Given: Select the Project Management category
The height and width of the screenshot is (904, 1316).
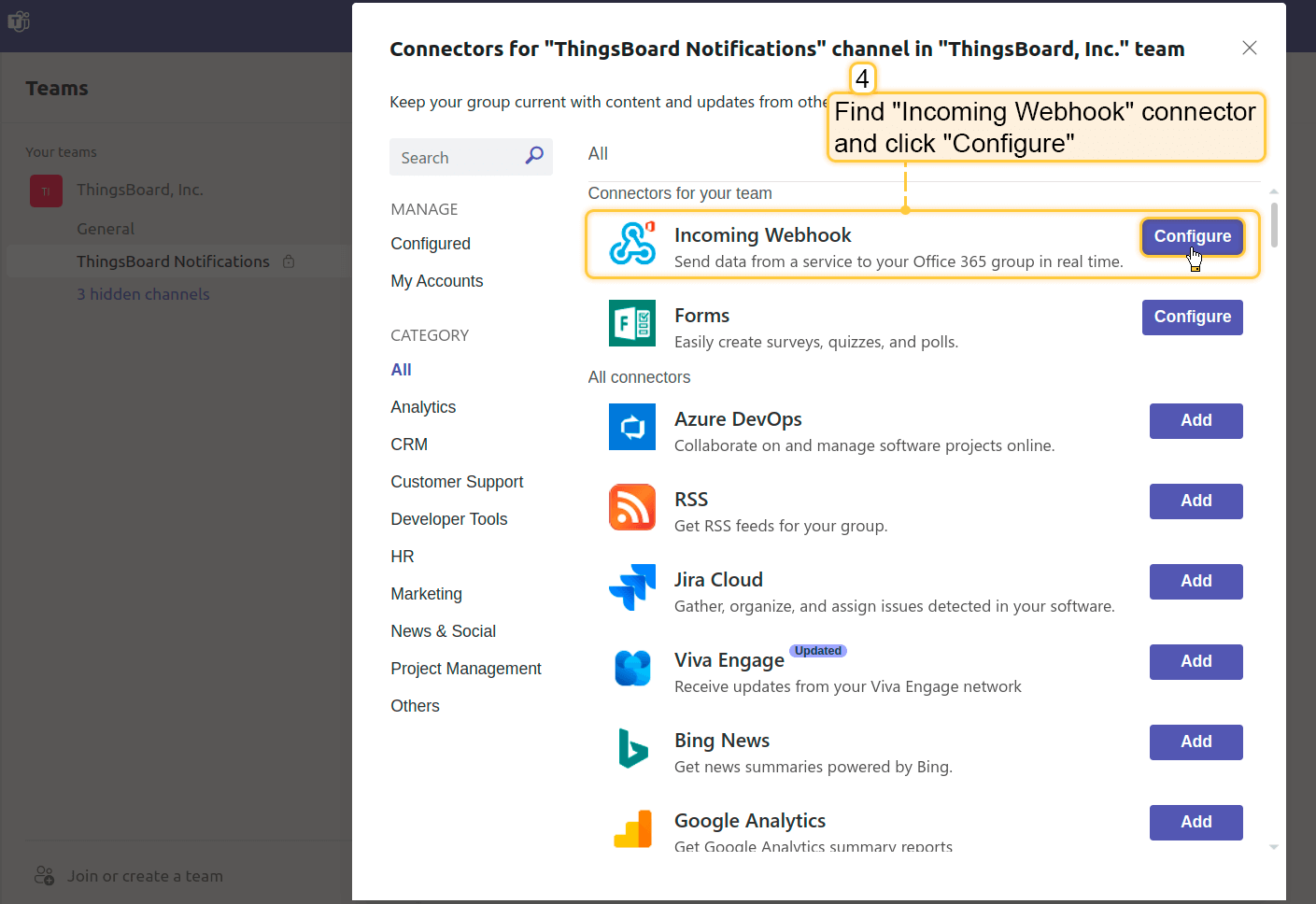Looking at the screenshot, I should (x=466, y=669).
